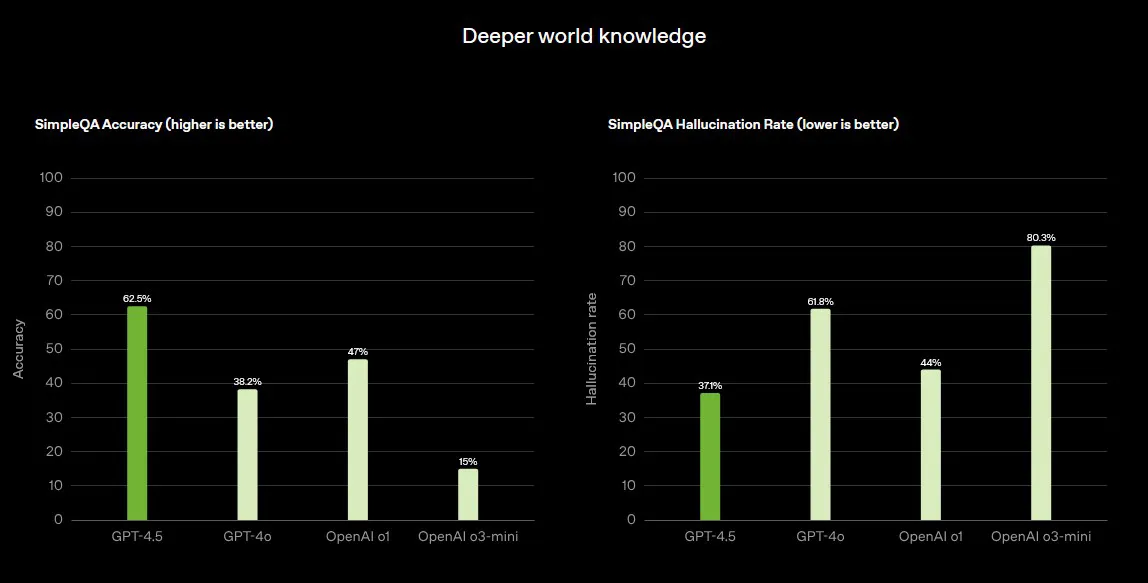The image size is (1148, 583).
Task: Click the vertical 'Accuracy' axis title
Action: coord(19,349)
